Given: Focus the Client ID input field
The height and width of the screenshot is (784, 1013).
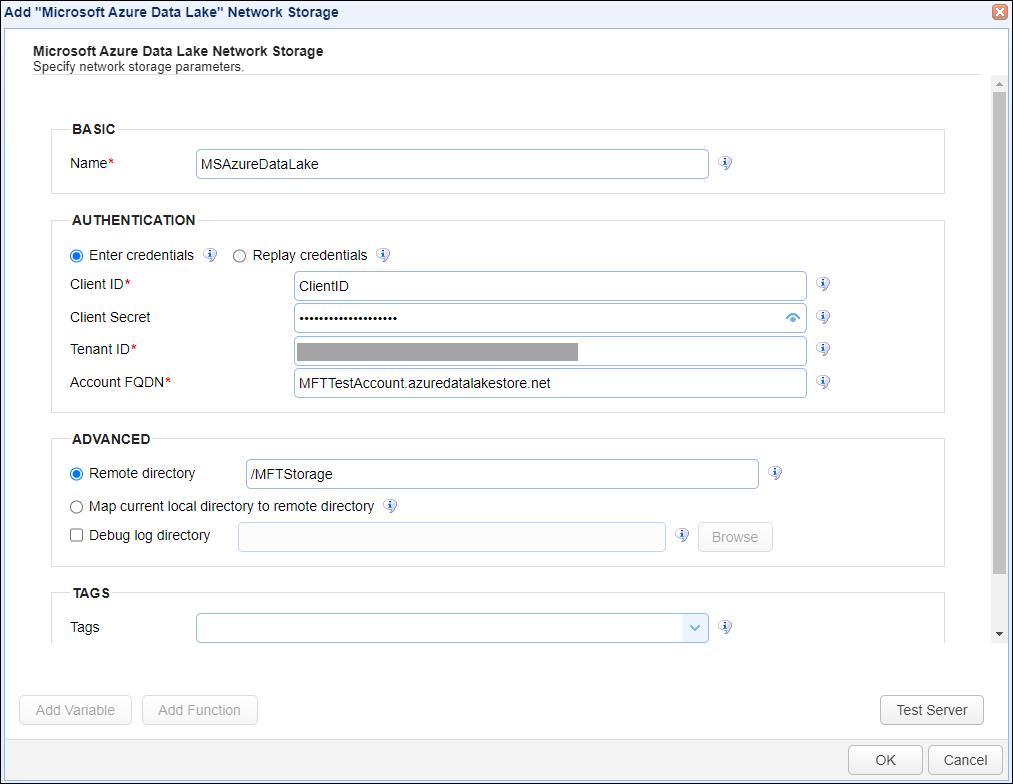Looking at the screenshot, I should [550, 286].
